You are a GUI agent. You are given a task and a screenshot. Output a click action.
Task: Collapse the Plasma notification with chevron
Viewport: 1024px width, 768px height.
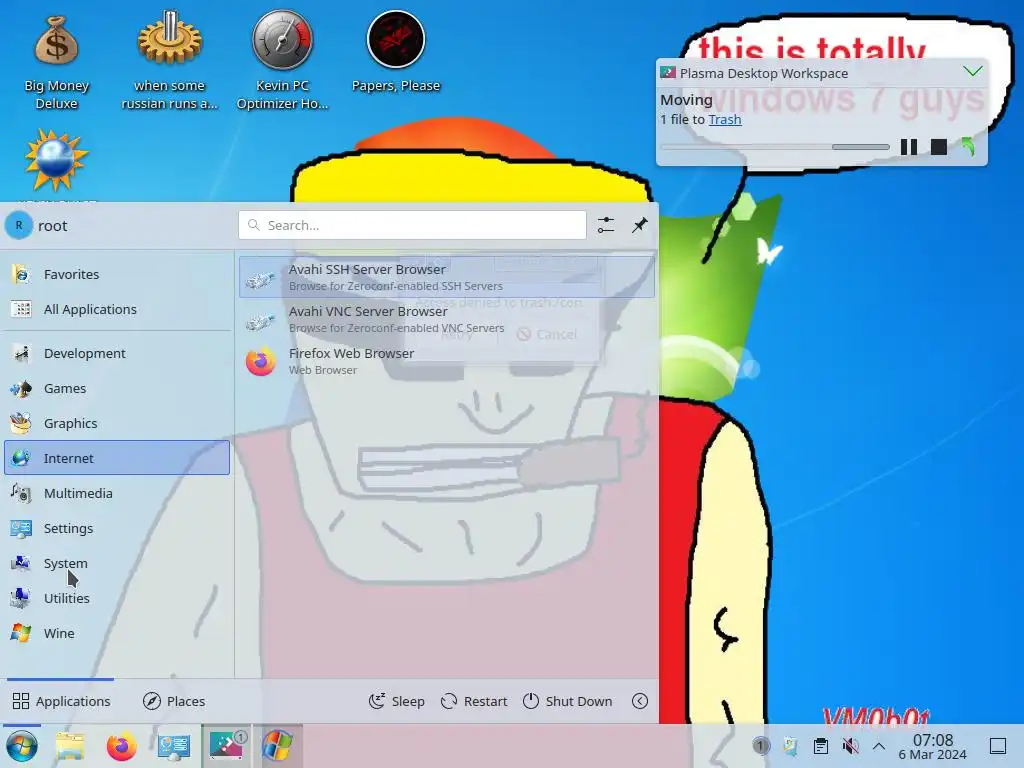(973, 71)
